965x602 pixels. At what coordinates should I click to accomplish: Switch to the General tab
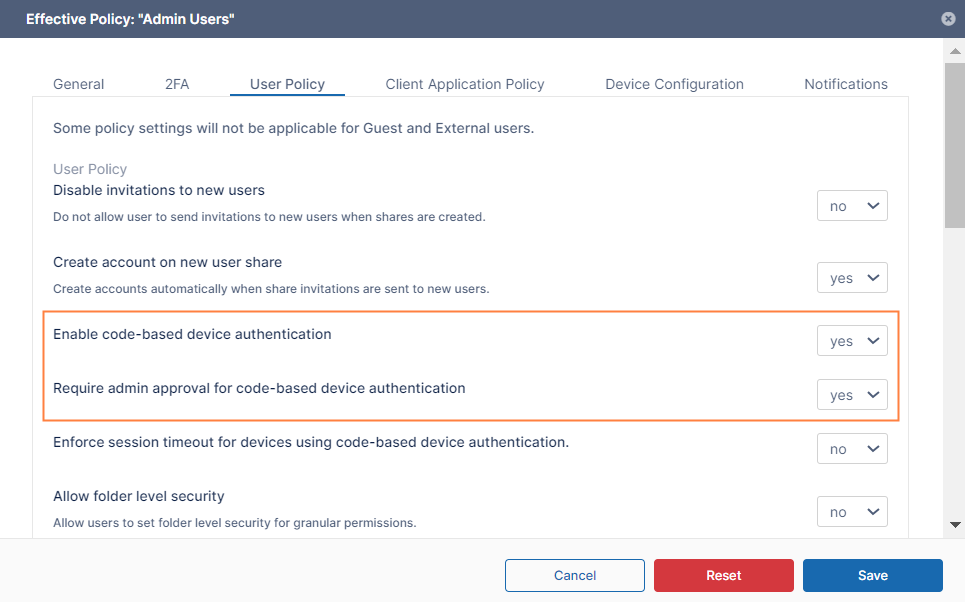tap(78, 84)
